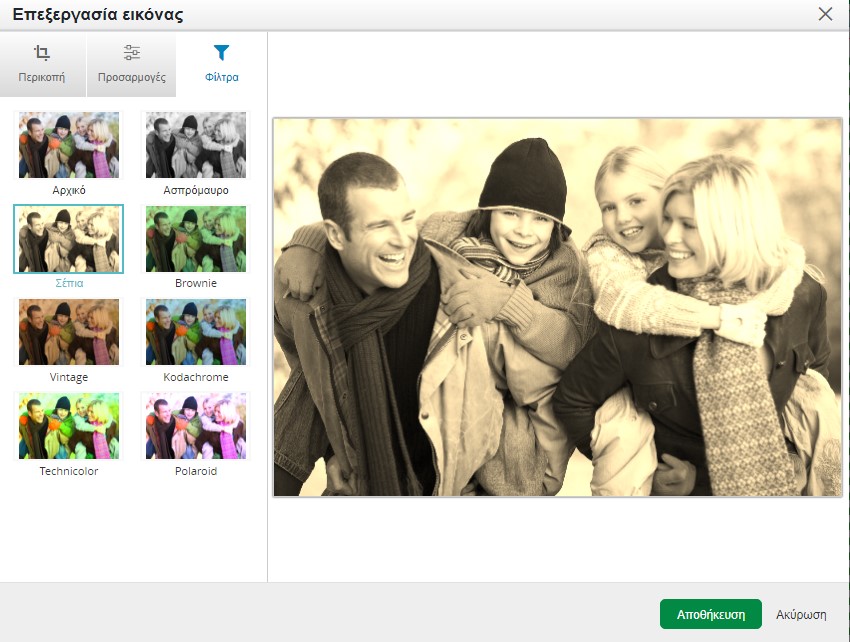Image resolution: width=850 pixels, height=642 pixels.
Task: Click the crop icon in Περικοπή tab
Action: (42, 53)
